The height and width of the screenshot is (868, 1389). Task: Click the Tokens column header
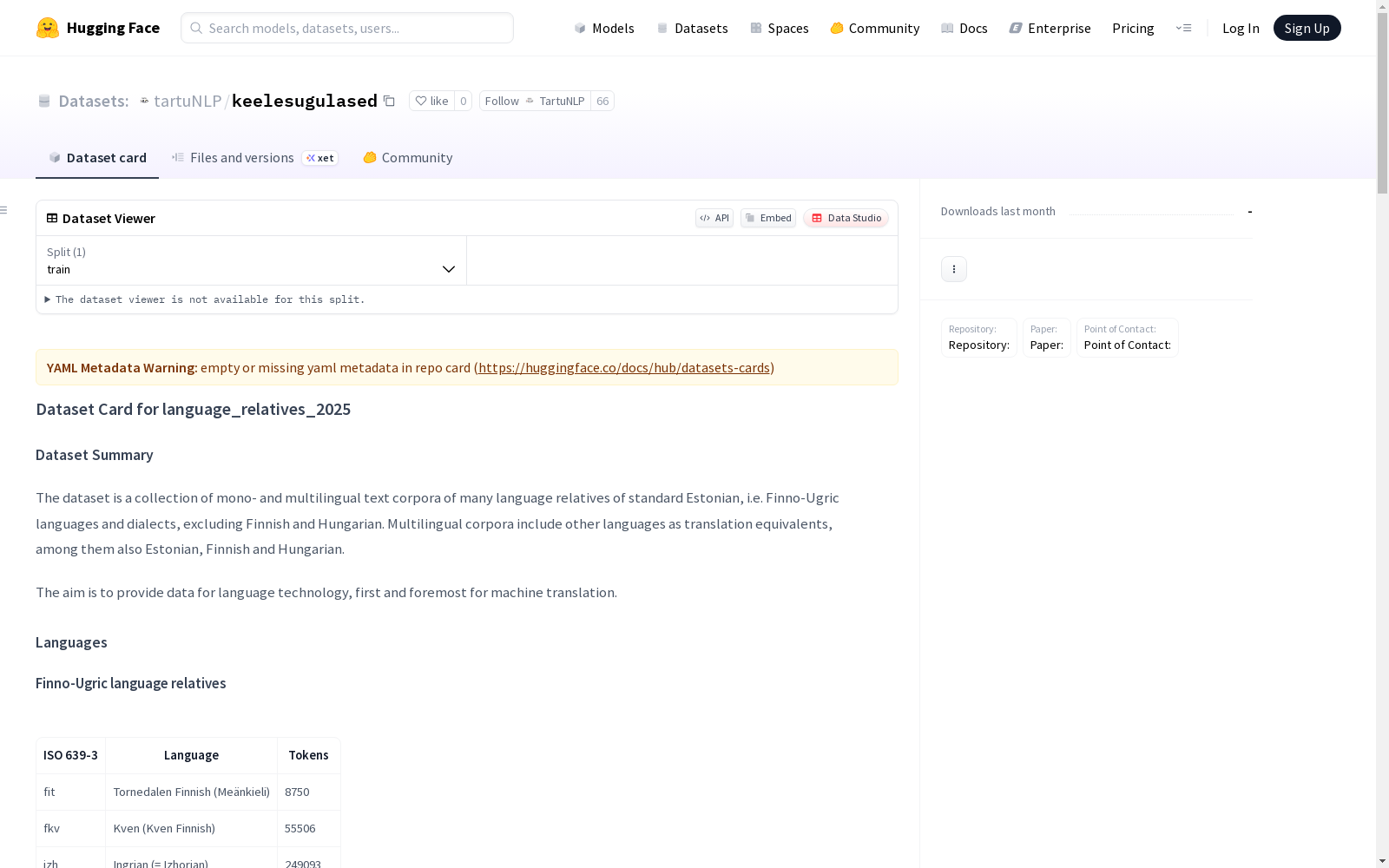pyautogui.click(x=309, y=755)
